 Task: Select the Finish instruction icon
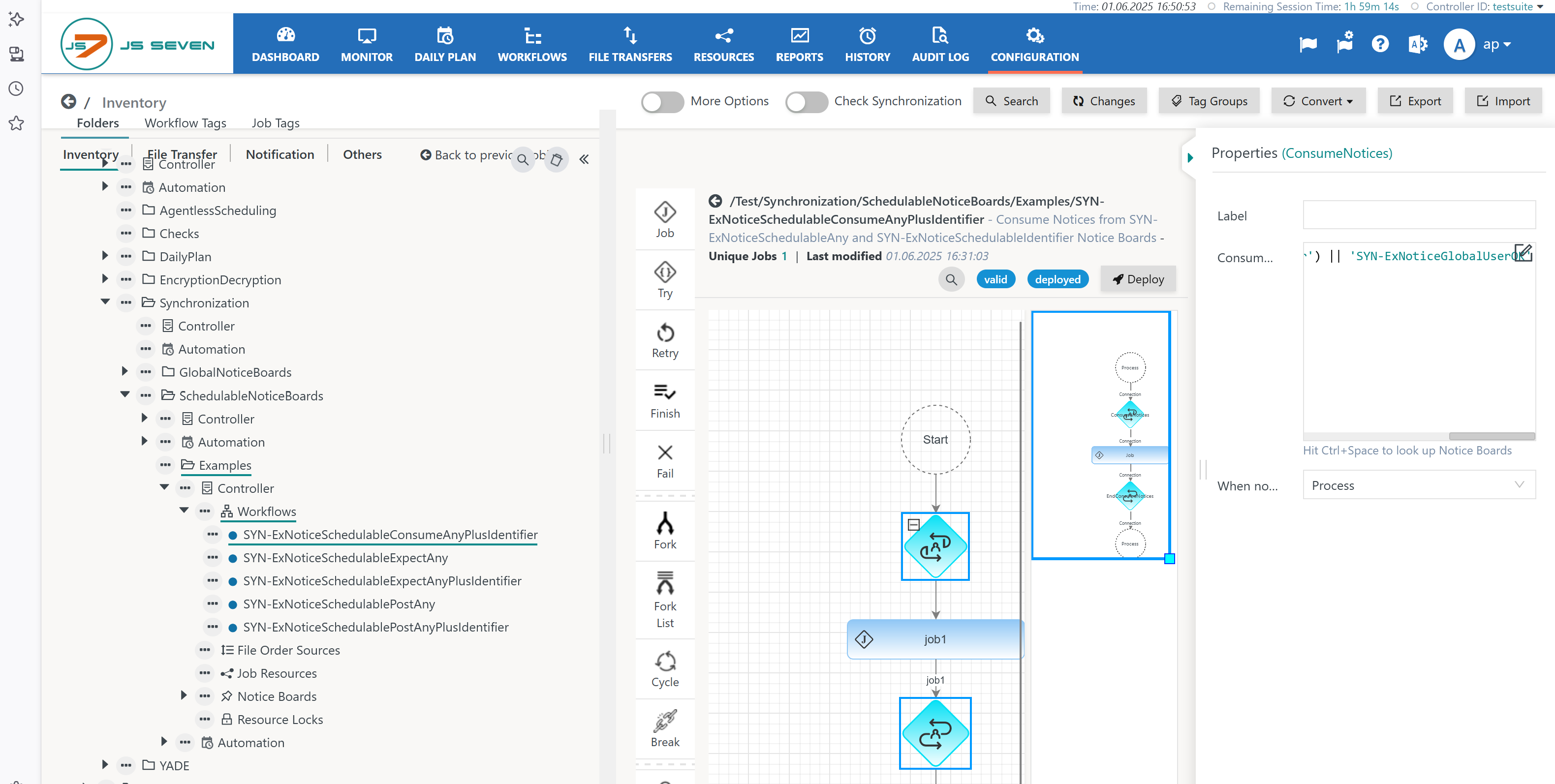point(665,392)
